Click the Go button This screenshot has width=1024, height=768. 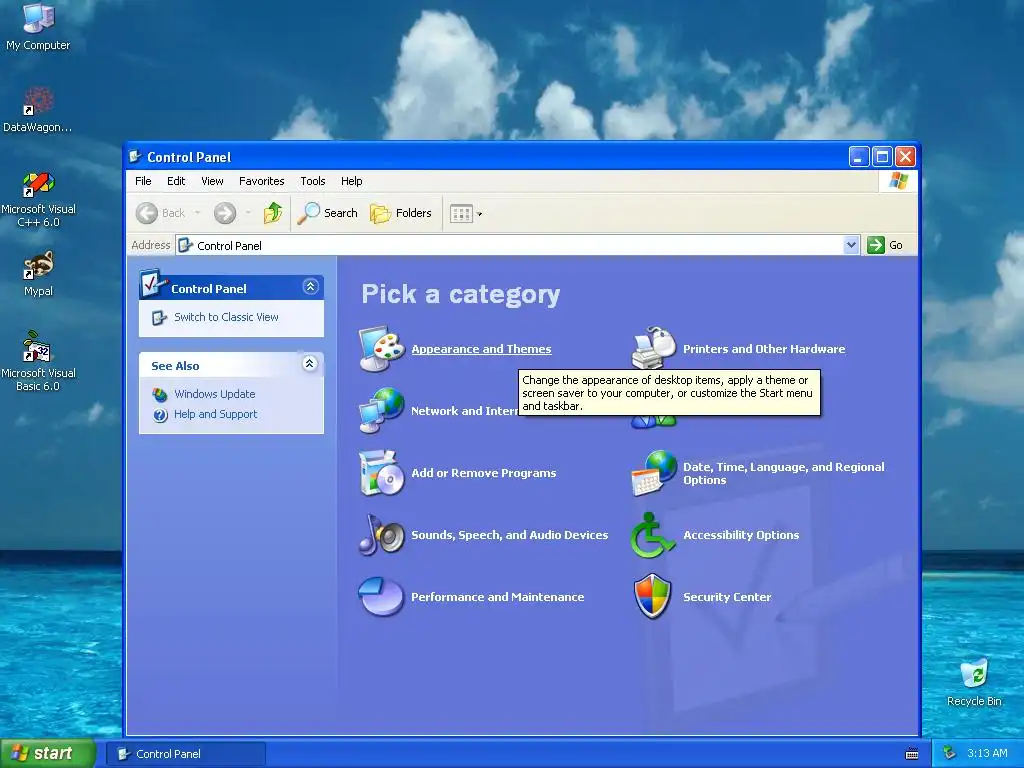[885, 245]
